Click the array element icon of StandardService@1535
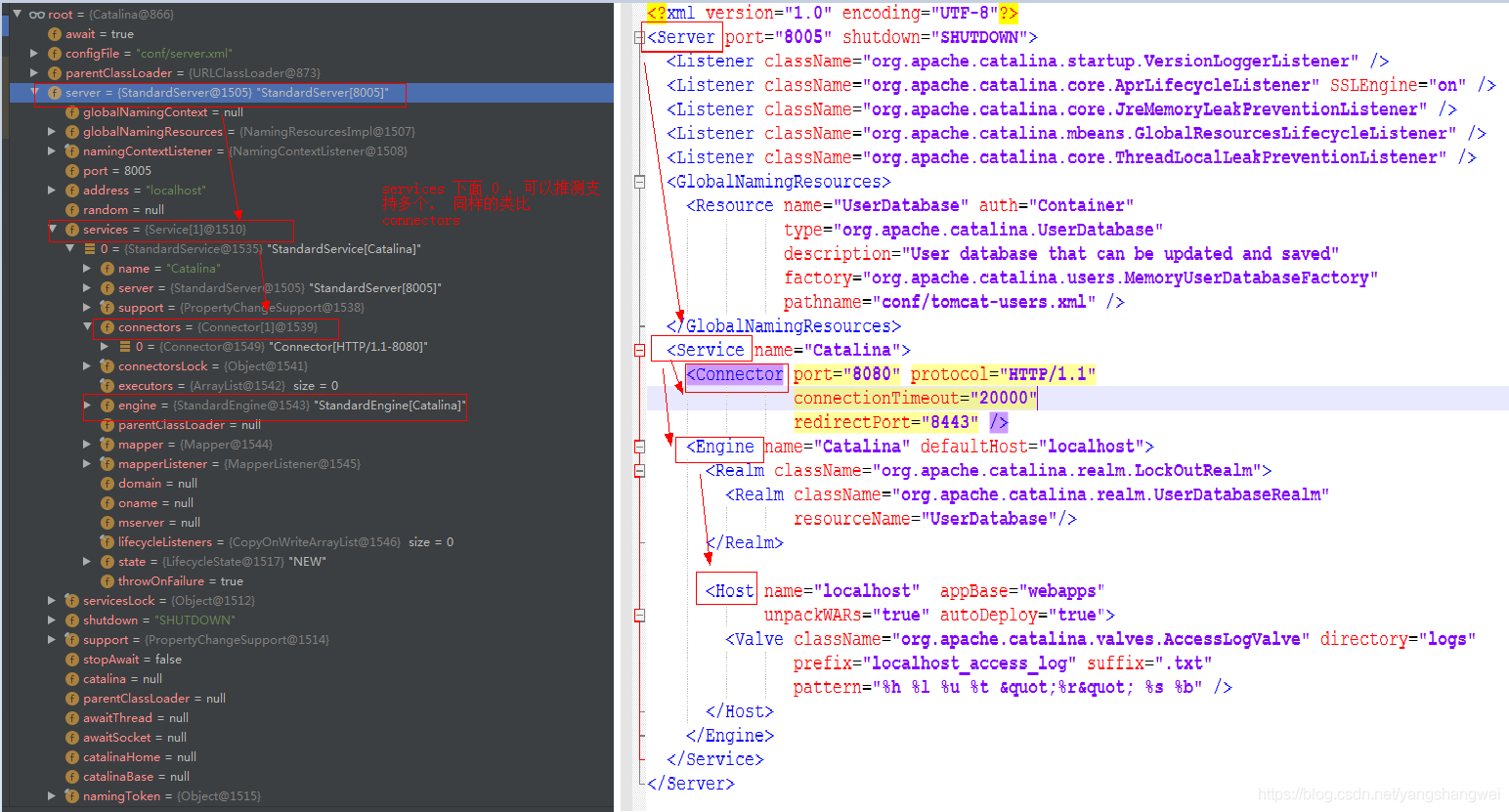Viewport: 1509px width, 812px height. pyautogui.click(x=90, y=249)
